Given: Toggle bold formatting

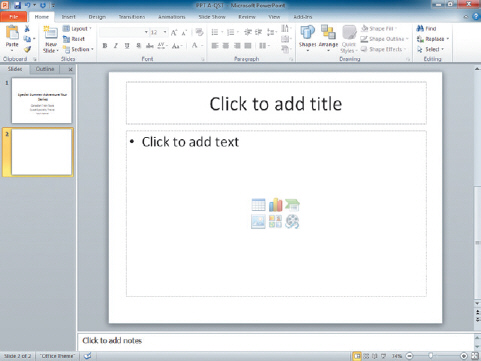Looking at the screenshot, I should click(105, 46).
